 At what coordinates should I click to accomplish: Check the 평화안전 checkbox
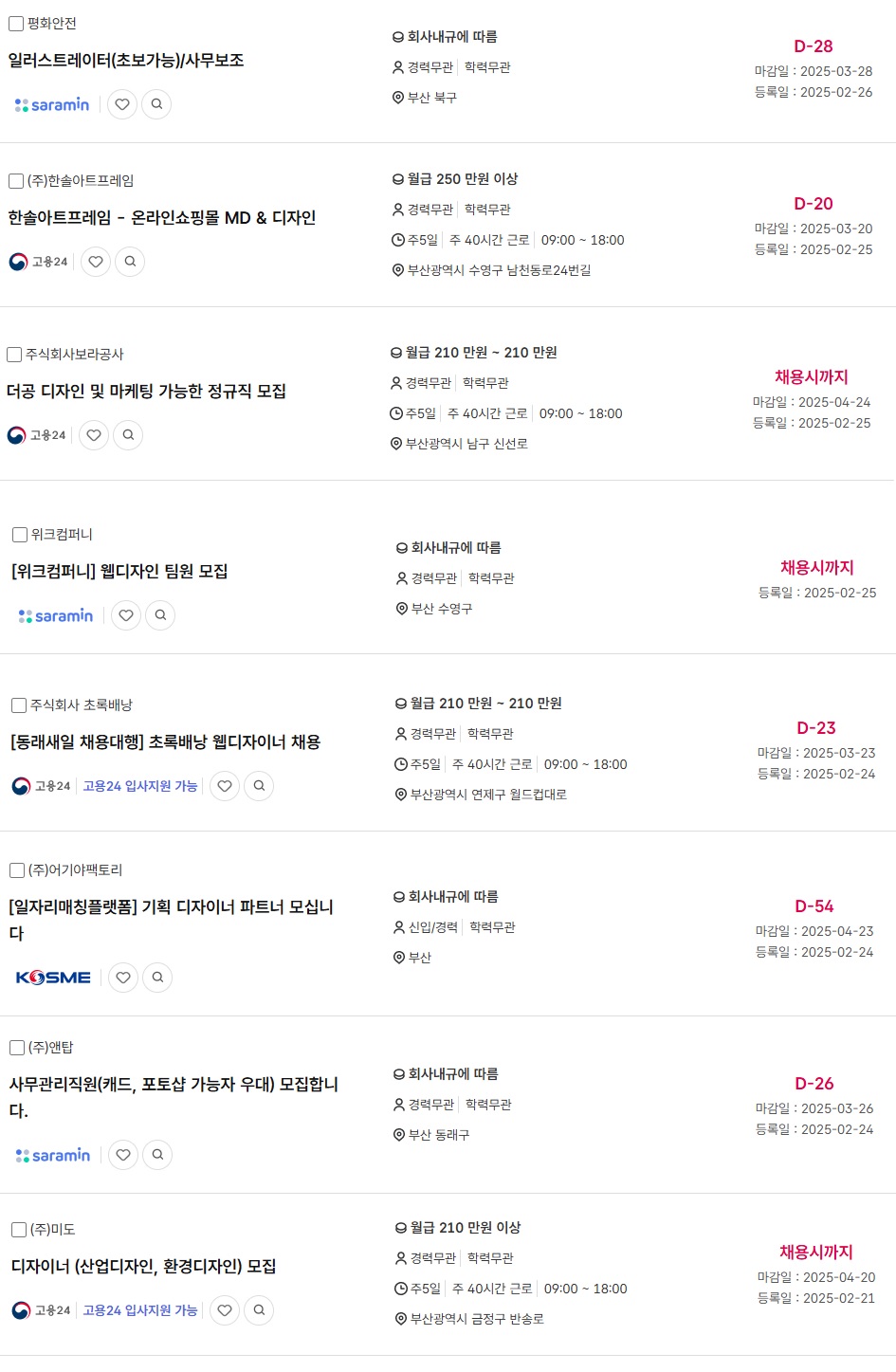[16, 24]
